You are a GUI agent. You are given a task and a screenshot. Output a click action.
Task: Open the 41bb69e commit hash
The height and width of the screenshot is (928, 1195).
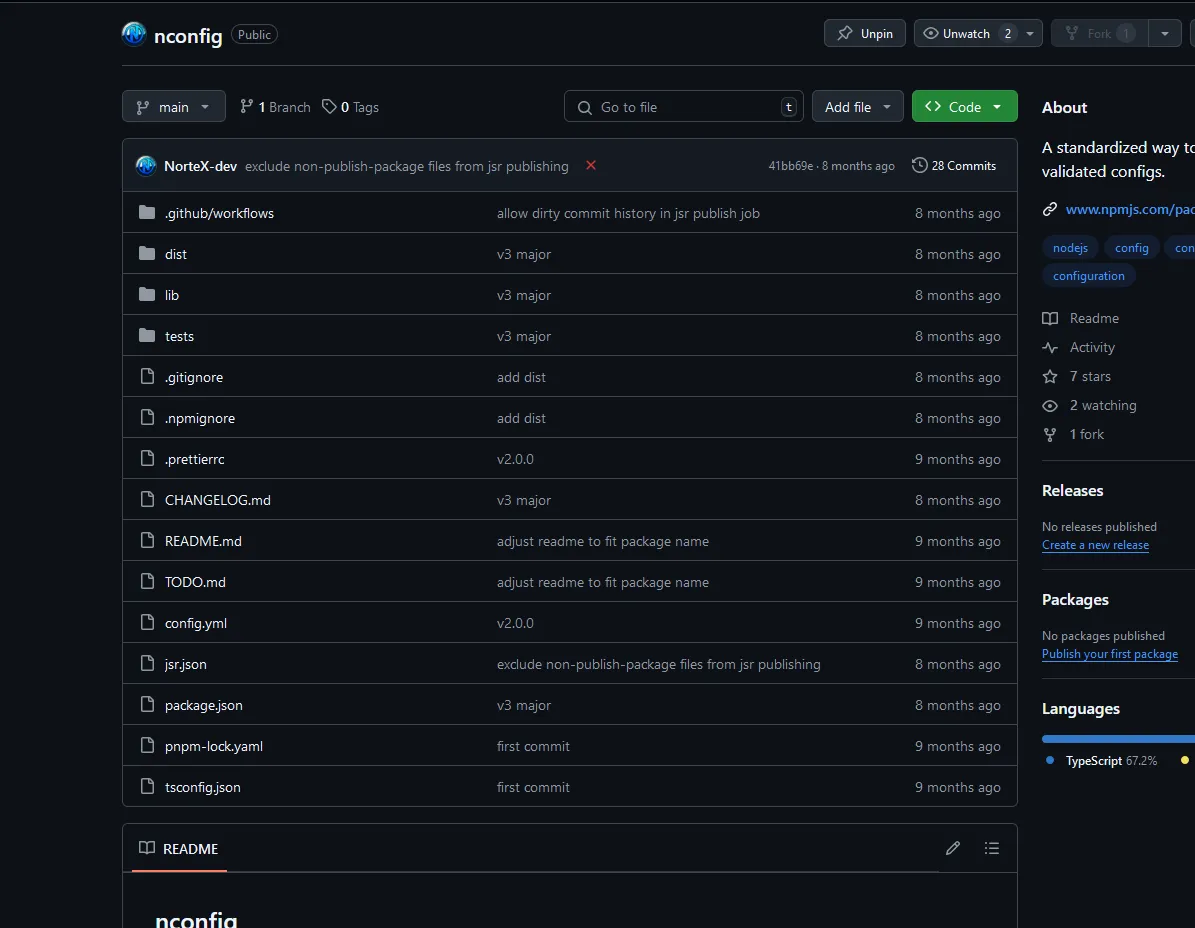790,166
